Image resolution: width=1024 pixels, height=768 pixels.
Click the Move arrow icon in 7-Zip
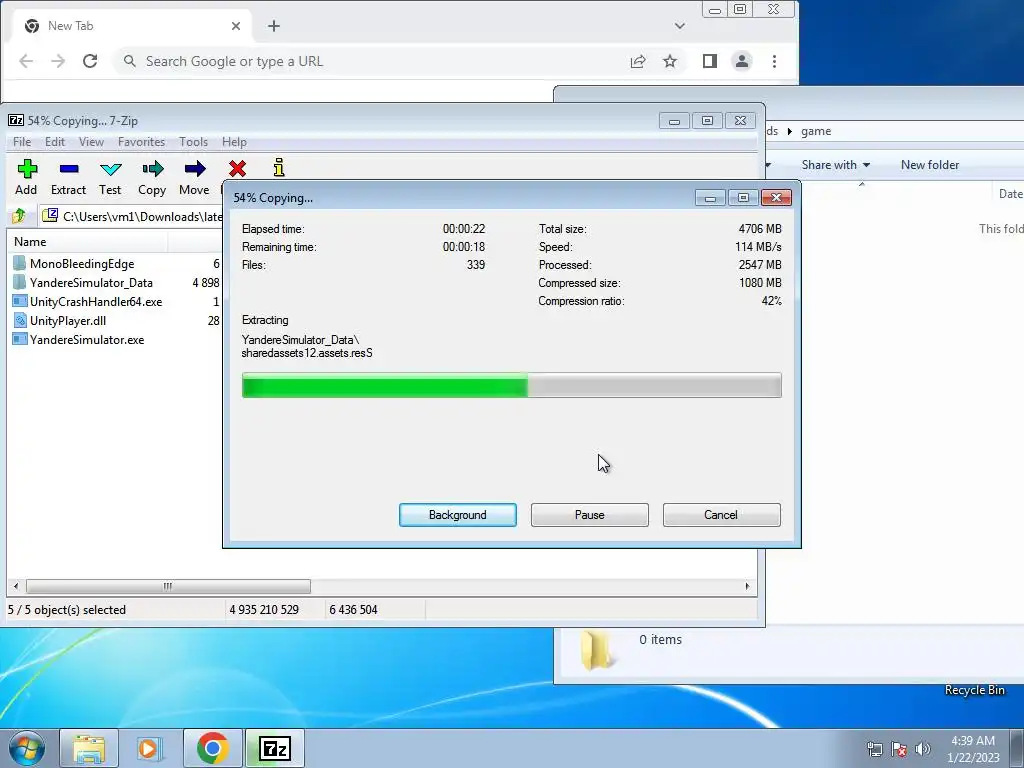(195, 169)
